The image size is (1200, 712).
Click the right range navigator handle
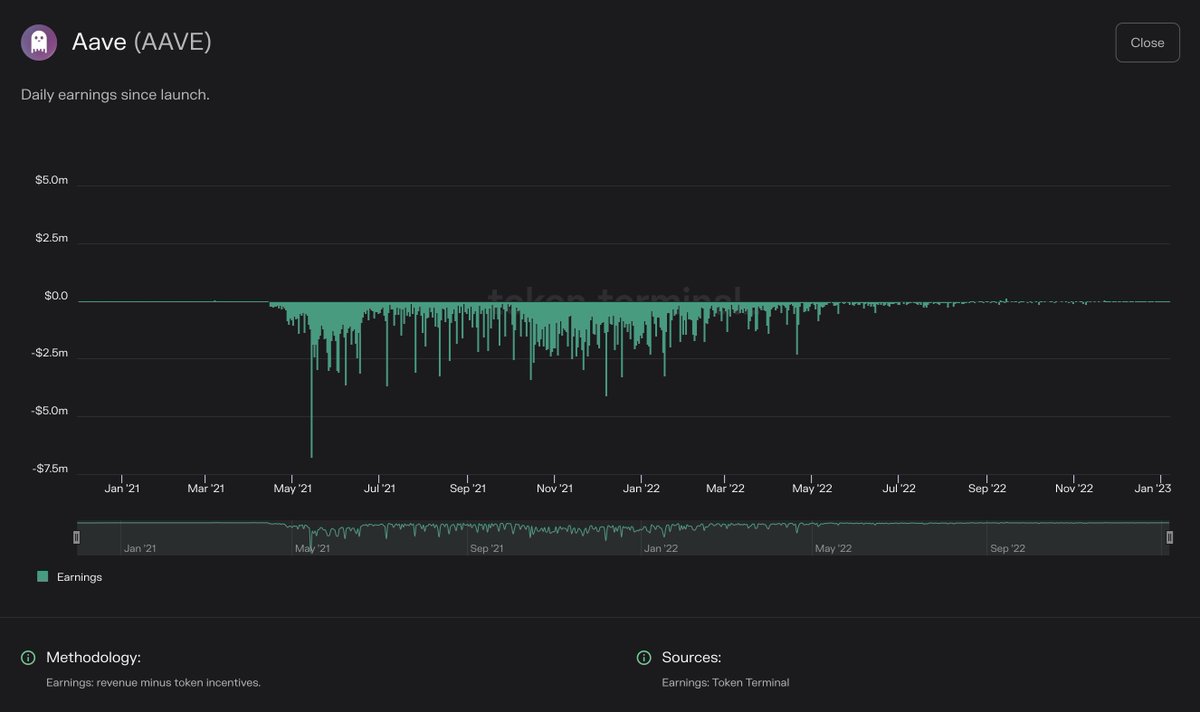coord(1169,537)
